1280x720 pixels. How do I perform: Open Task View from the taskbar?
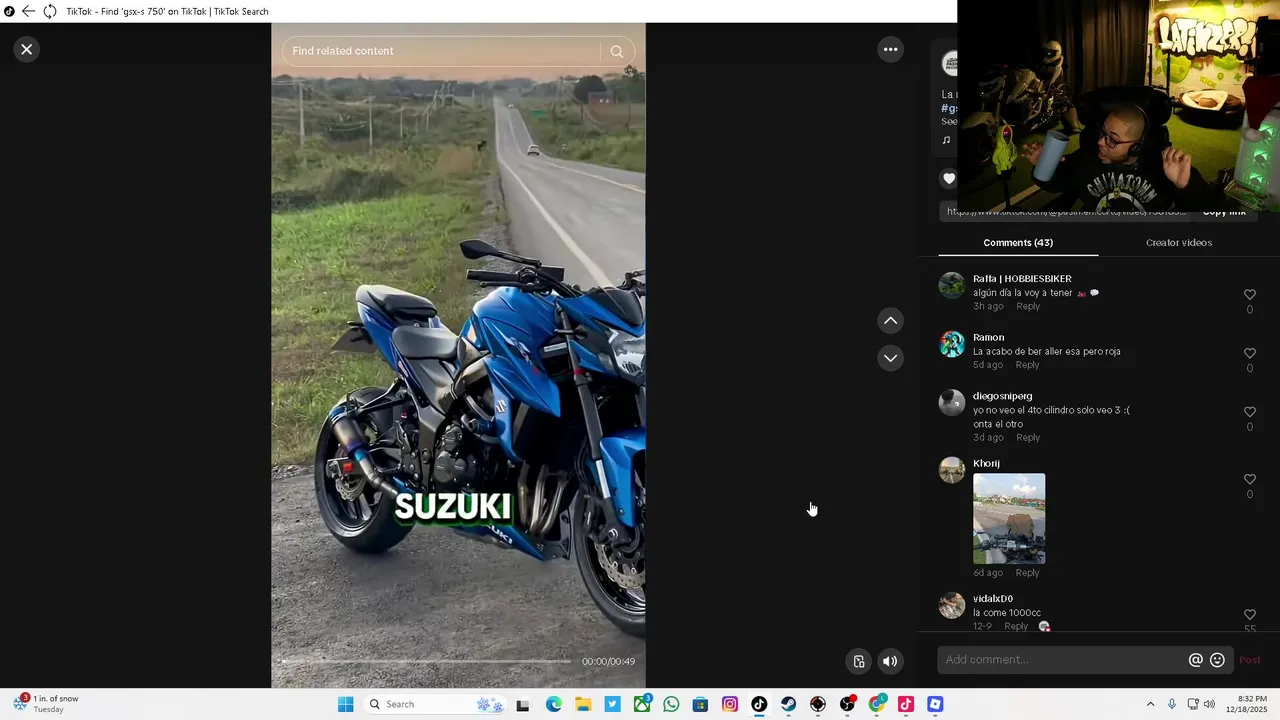[x=522, y=704]
